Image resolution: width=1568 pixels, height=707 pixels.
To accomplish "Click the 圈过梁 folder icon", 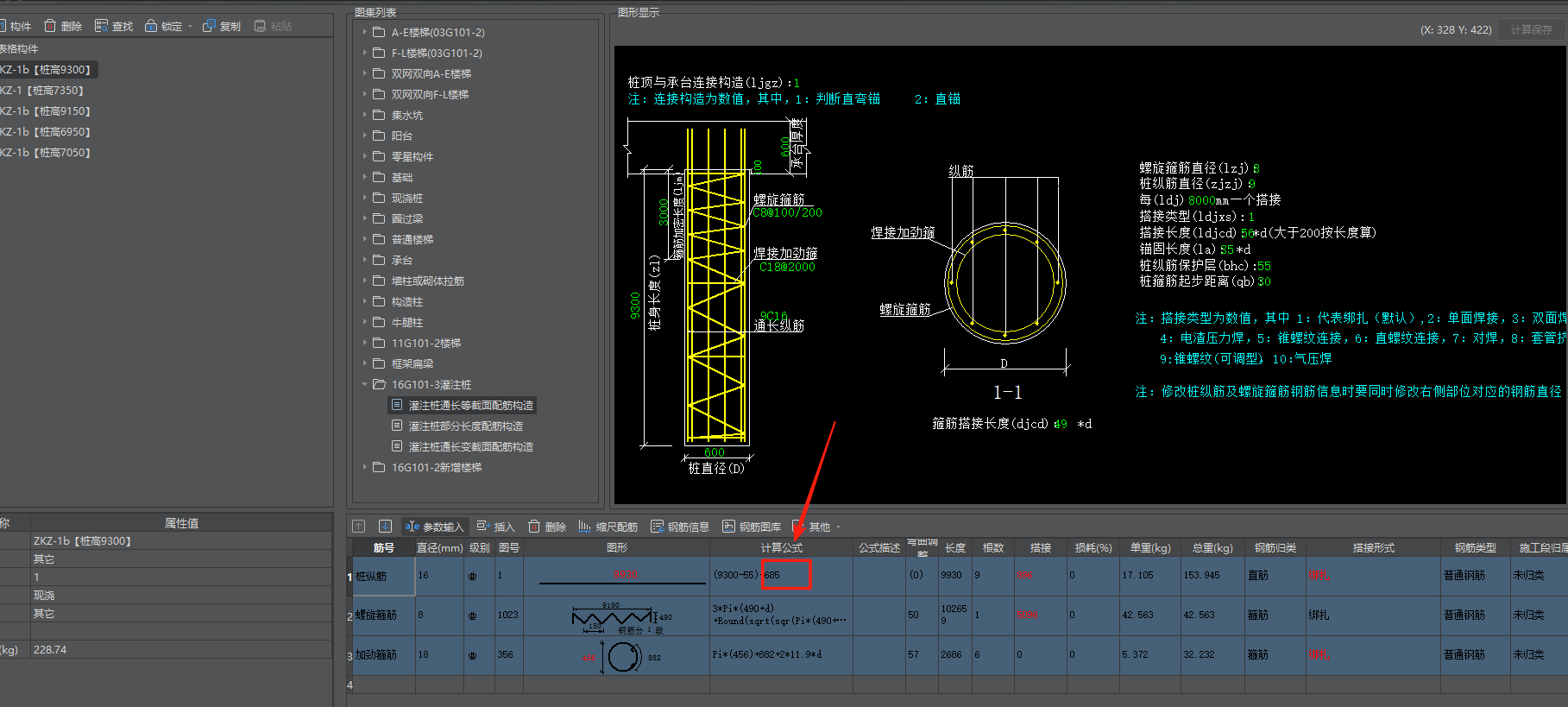I will point(379,218).
